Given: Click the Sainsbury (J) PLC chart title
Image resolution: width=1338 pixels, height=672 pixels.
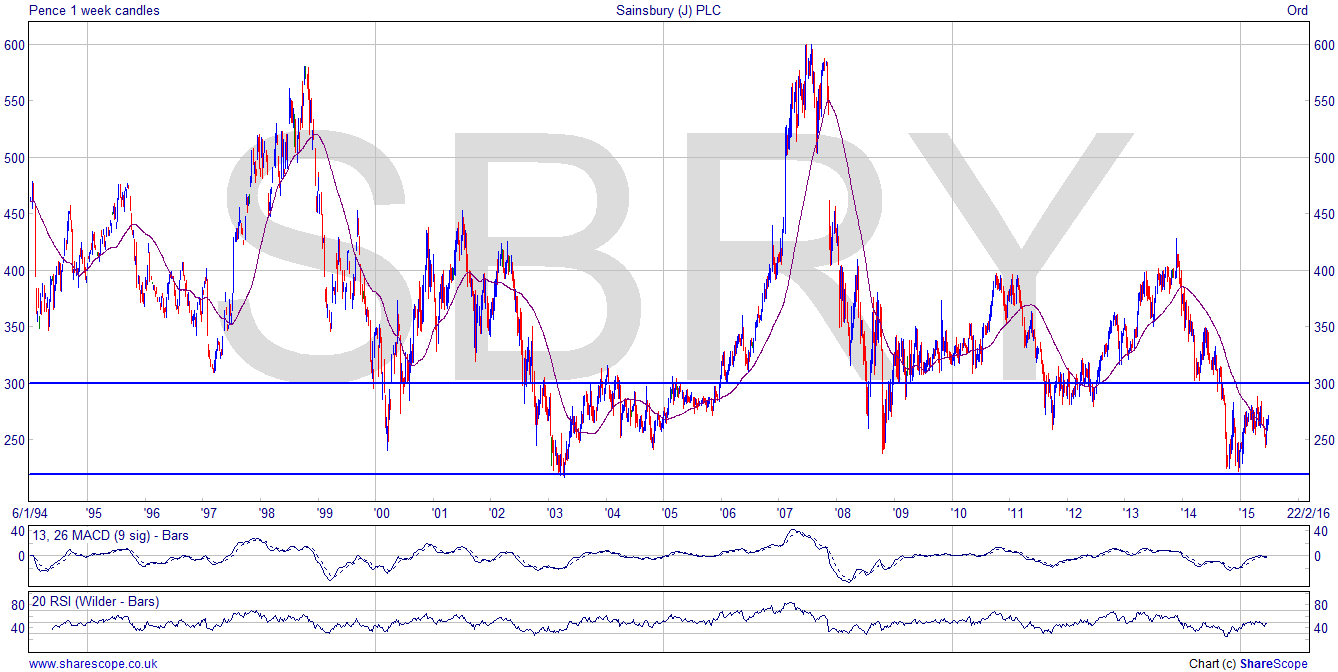Looking at the screenshot, I should tap(668, 11).
